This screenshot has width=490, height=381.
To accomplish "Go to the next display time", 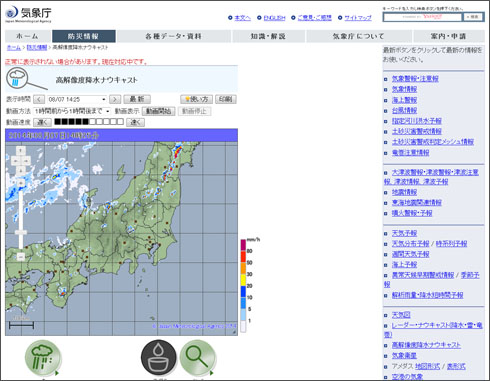I will point(115,99).
